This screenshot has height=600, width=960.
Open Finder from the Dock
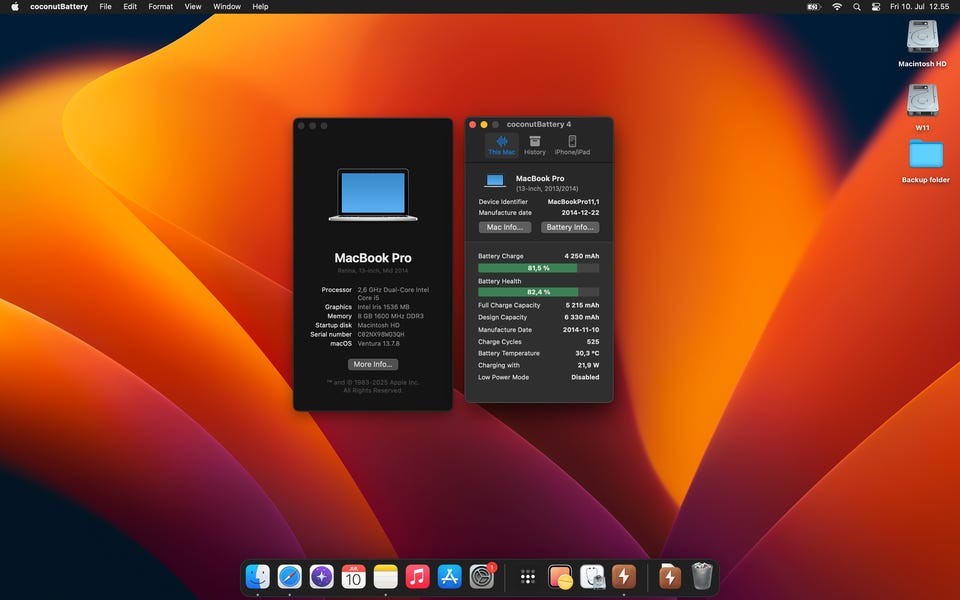pos(258,577)
